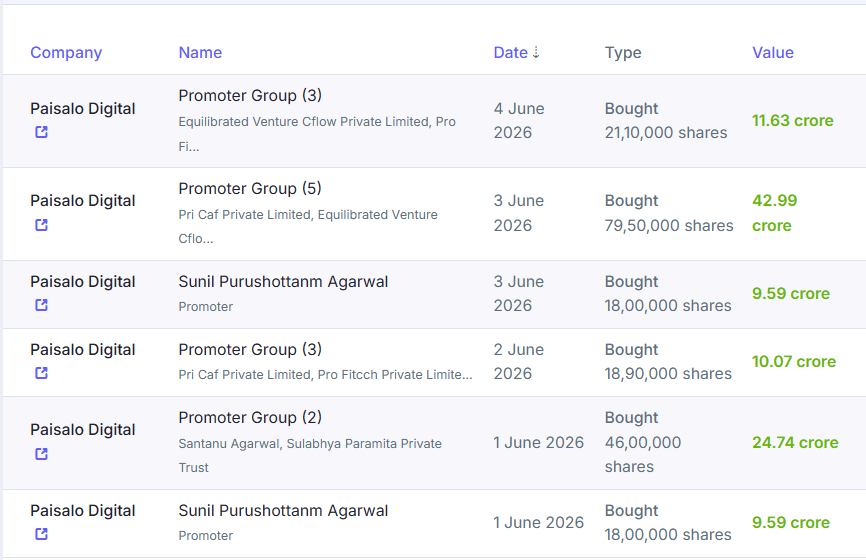The height and width of the screenshot is (560, 866).
Task: Click the Type column header
Action: 623,52
